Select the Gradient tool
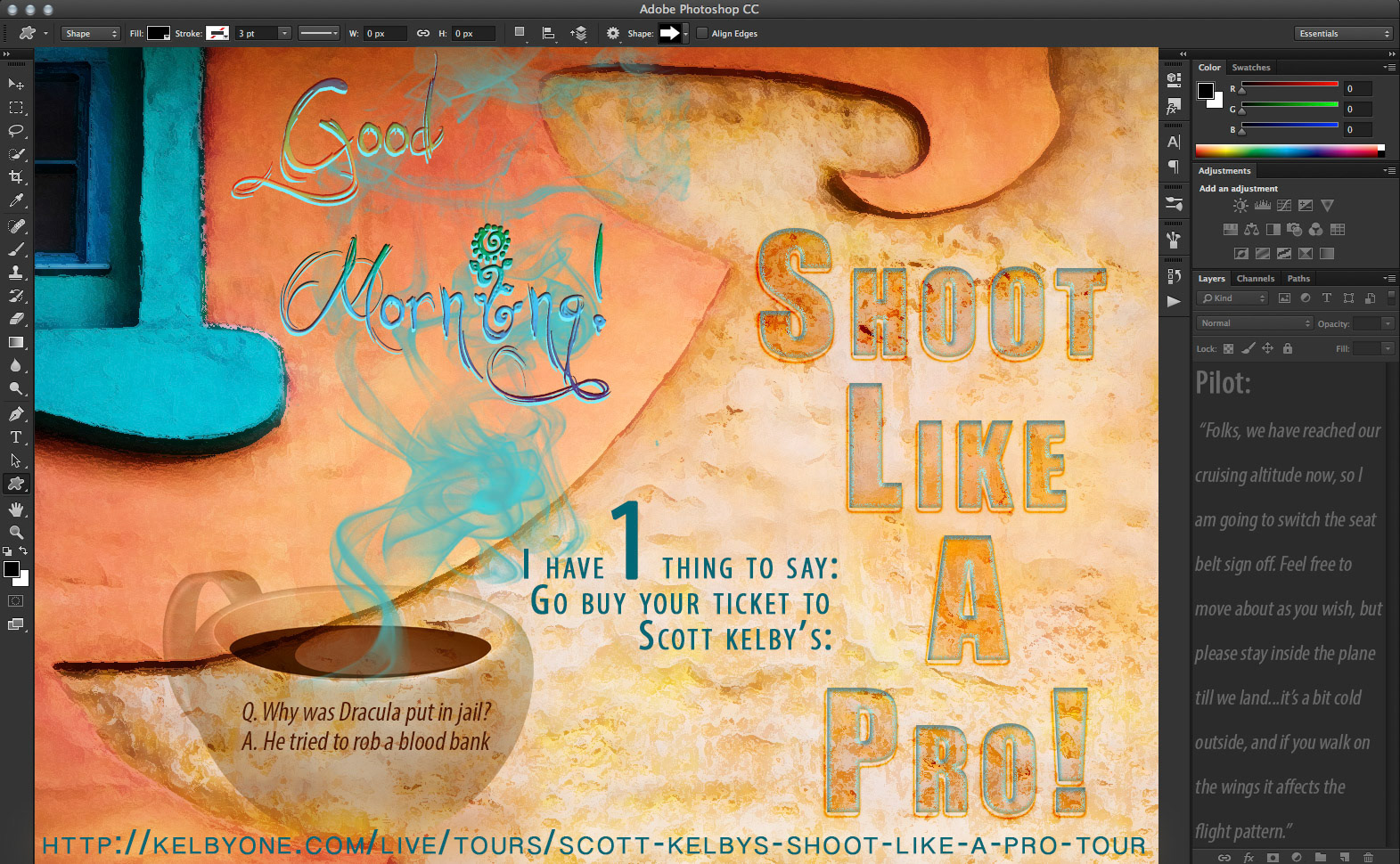Viewport: 1400px width, 864px height. click(16, 342)
